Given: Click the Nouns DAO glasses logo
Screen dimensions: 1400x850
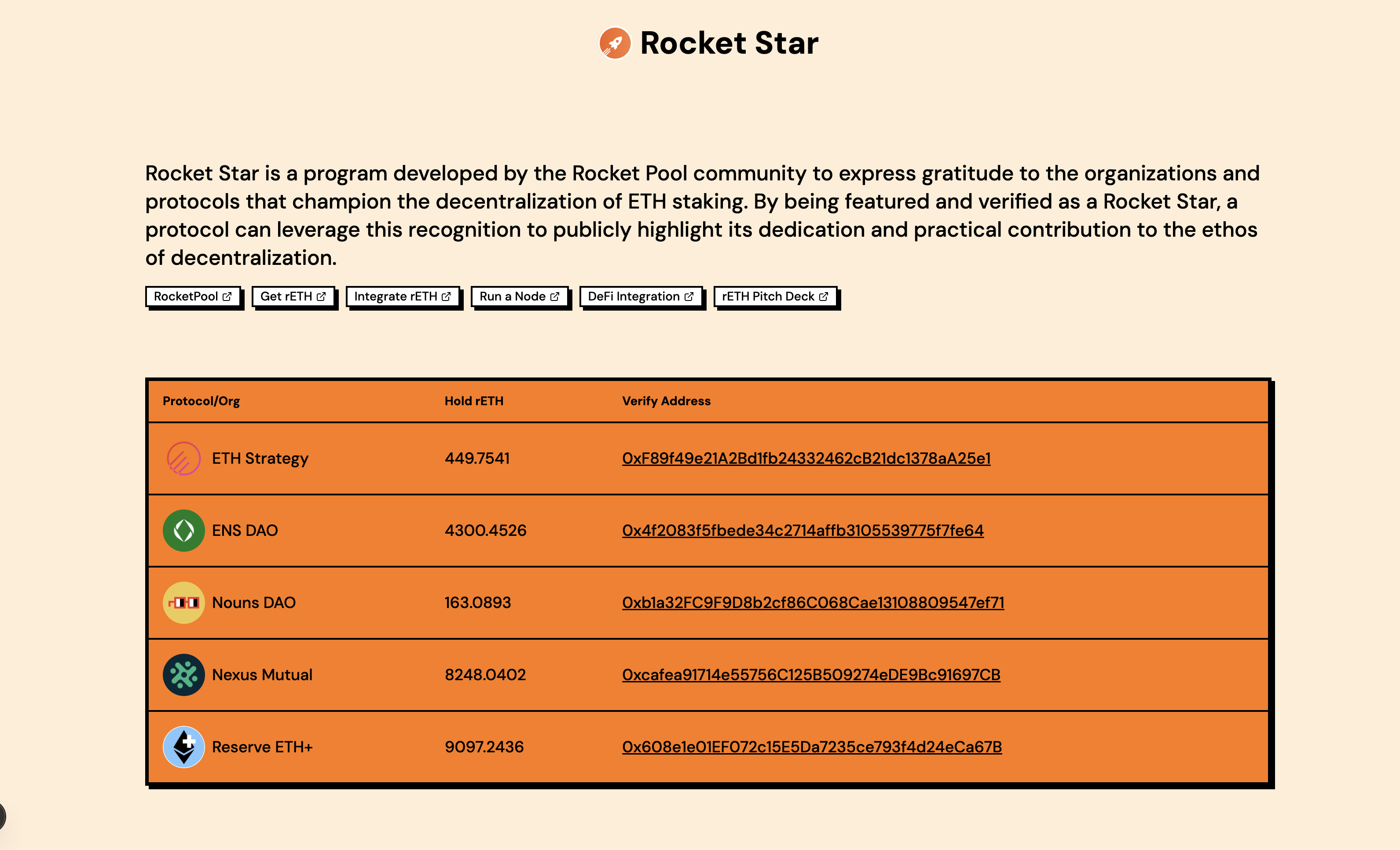Looking at the screenshot, I should tap(183, 603).
